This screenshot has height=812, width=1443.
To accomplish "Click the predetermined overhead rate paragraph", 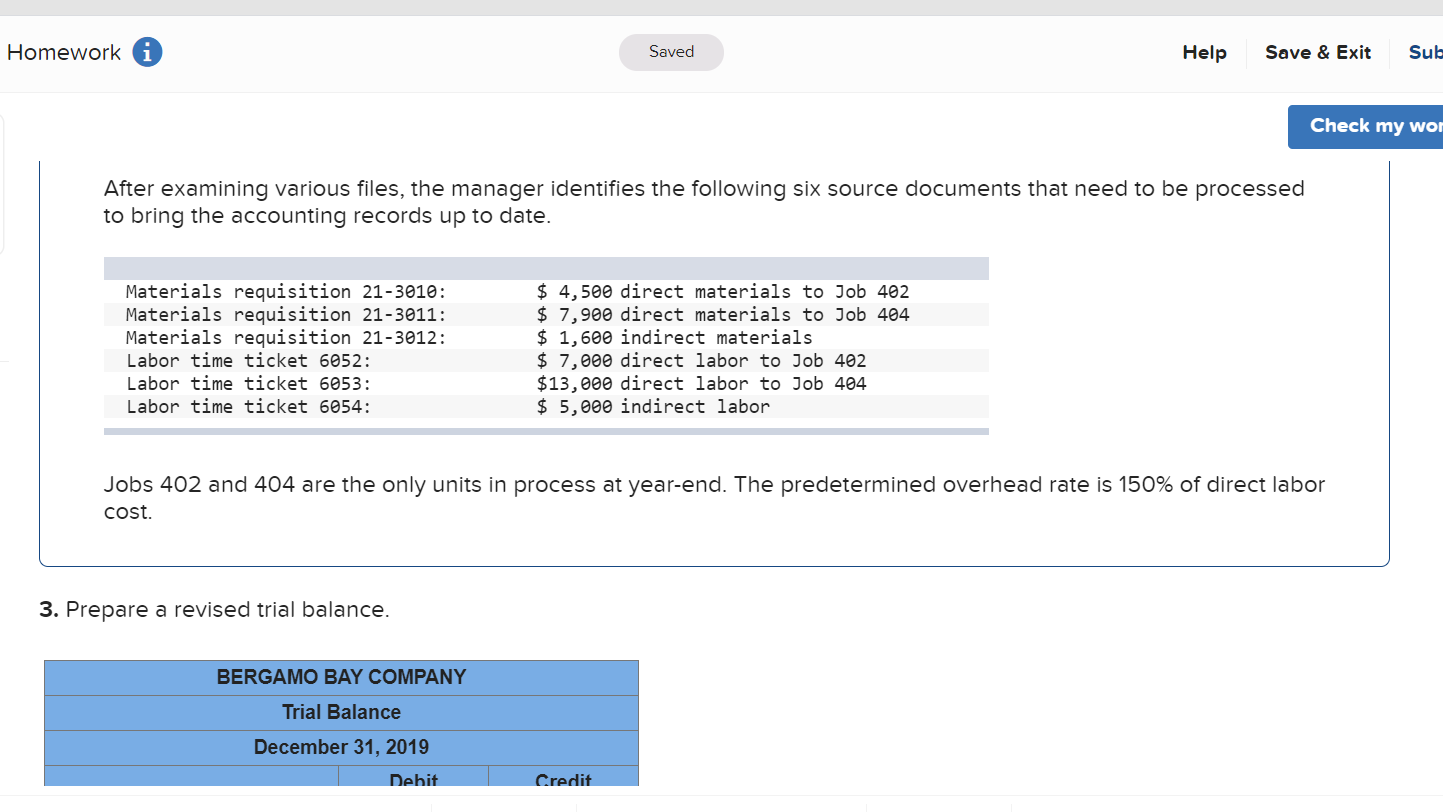I will tap(714, 498).
